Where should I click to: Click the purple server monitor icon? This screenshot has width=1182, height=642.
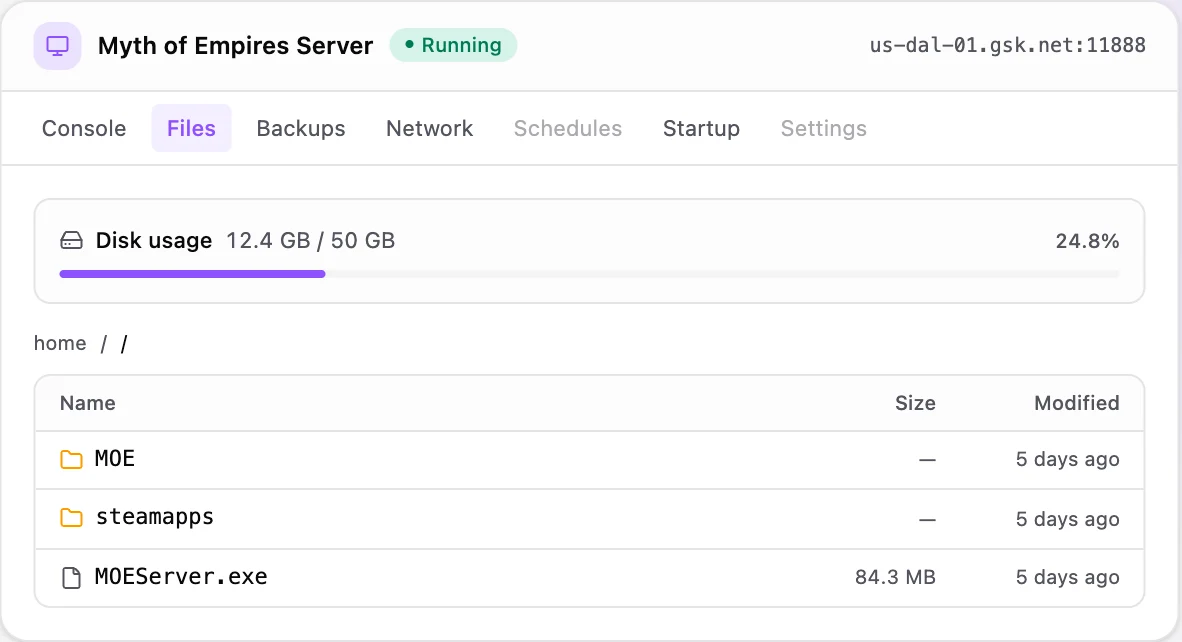coord(57,46)
